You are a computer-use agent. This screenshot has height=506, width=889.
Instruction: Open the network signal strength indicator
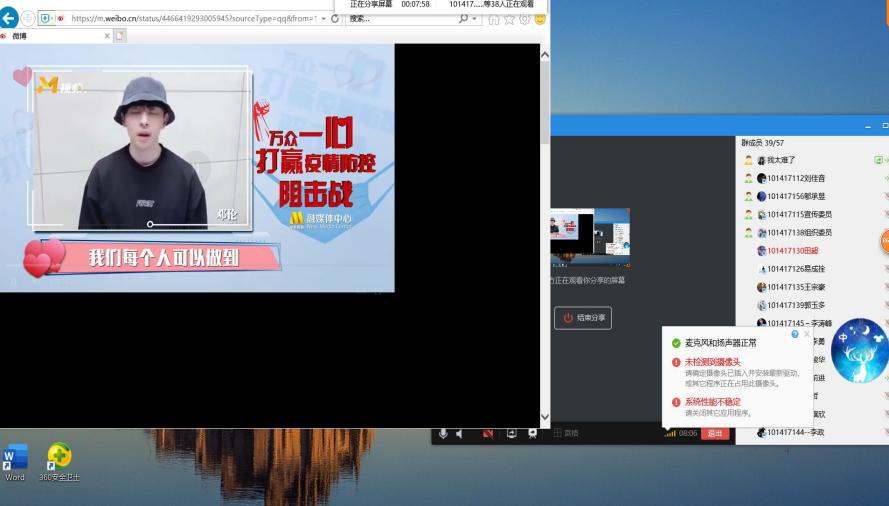point(669,434)
